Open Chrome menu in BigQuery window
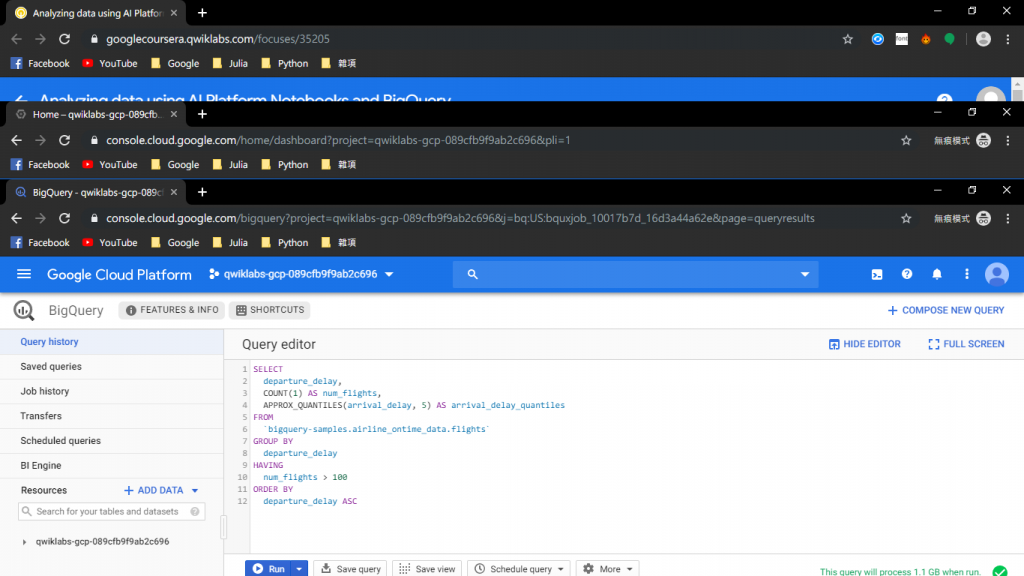The width and height of the screenshot is (1024, 576). [x=1008, y=219]
